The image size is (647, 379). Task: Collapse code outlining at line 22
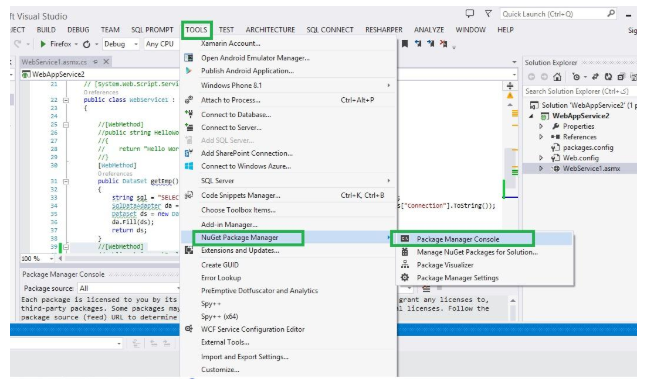click(x=66, y=100)
